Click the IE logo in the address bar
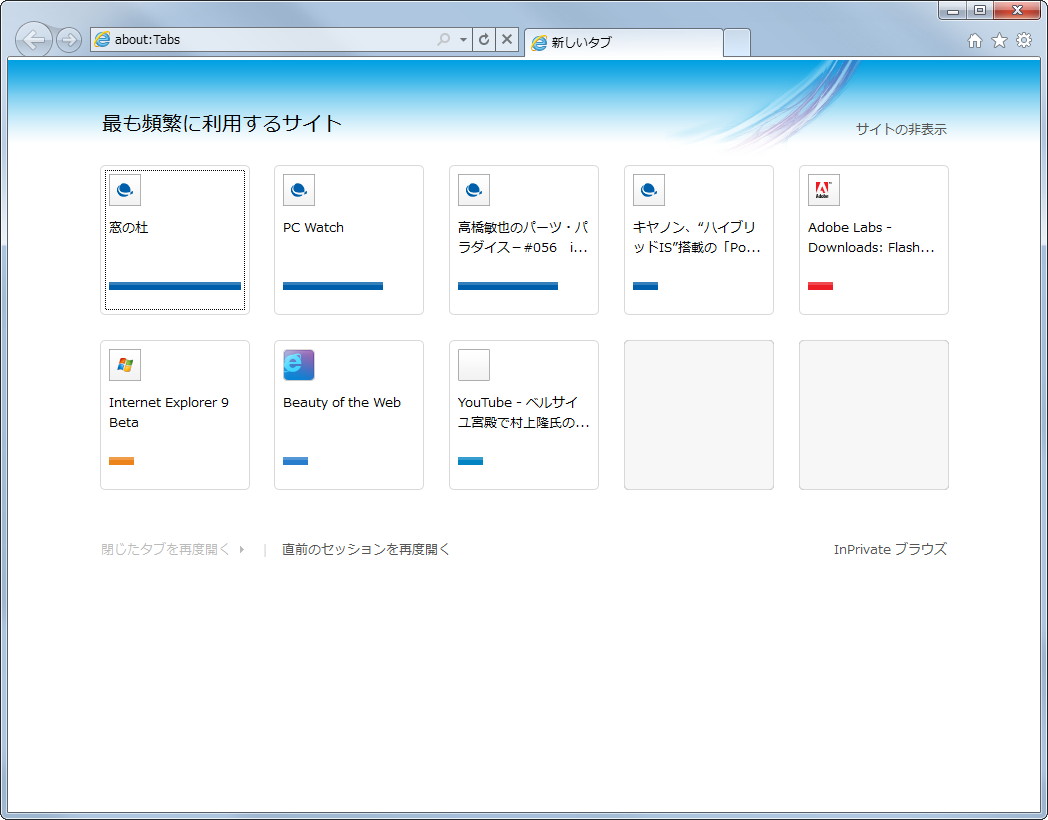This screenshot has height=820, width=1048. click(x=102, y=39)
